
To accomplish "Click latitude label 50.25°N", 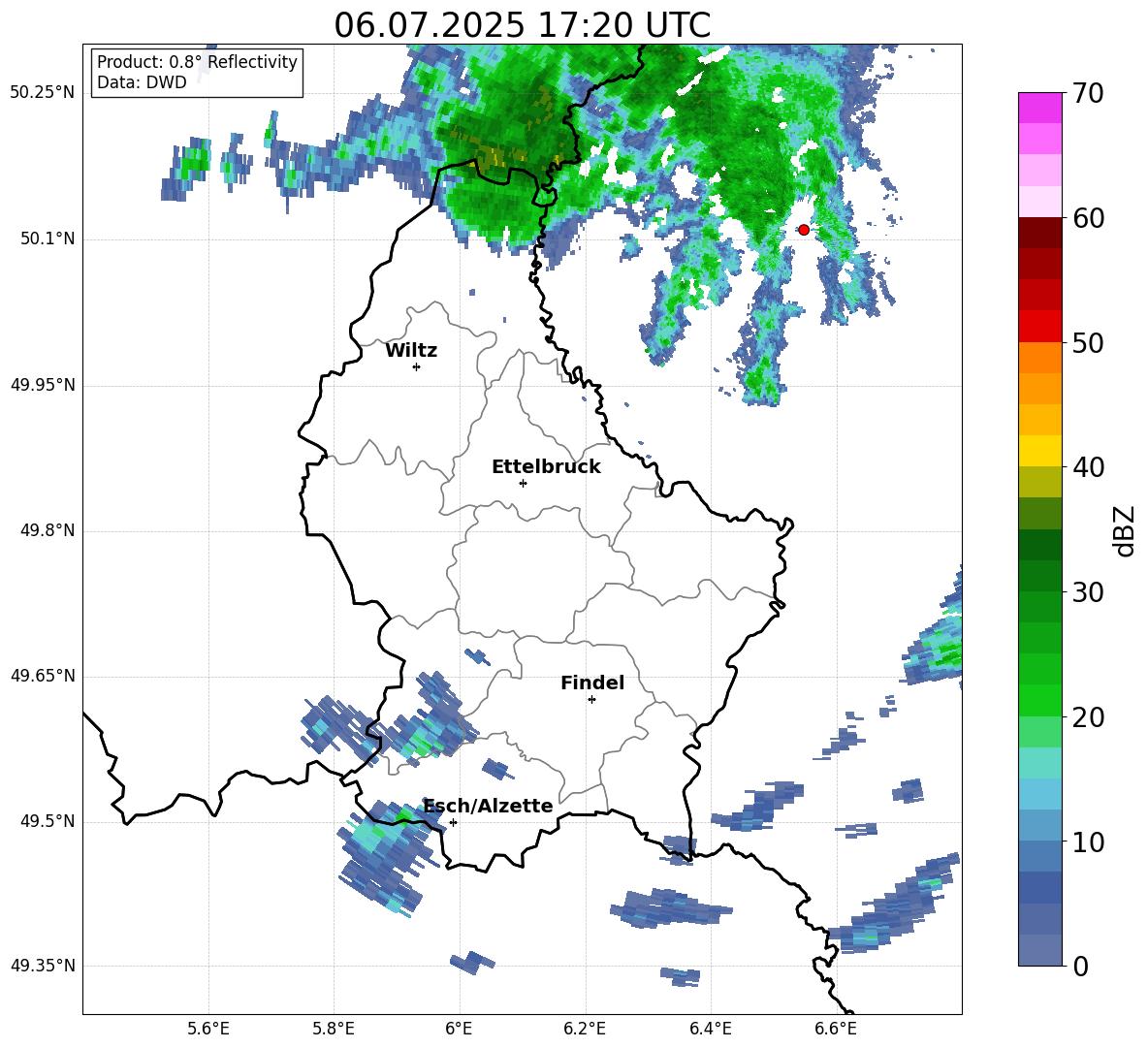I will click(43, 94).
